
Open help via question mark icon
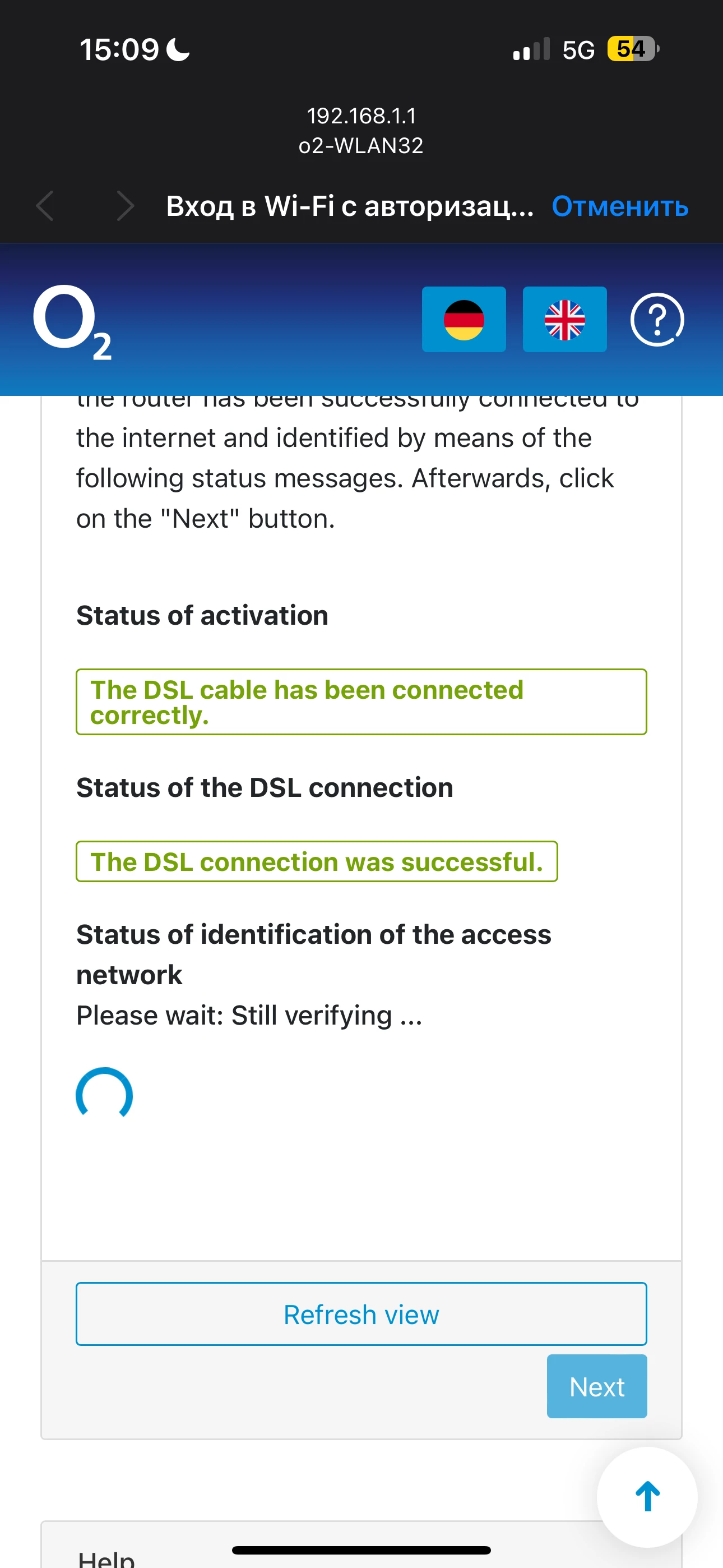click(657, 320)
